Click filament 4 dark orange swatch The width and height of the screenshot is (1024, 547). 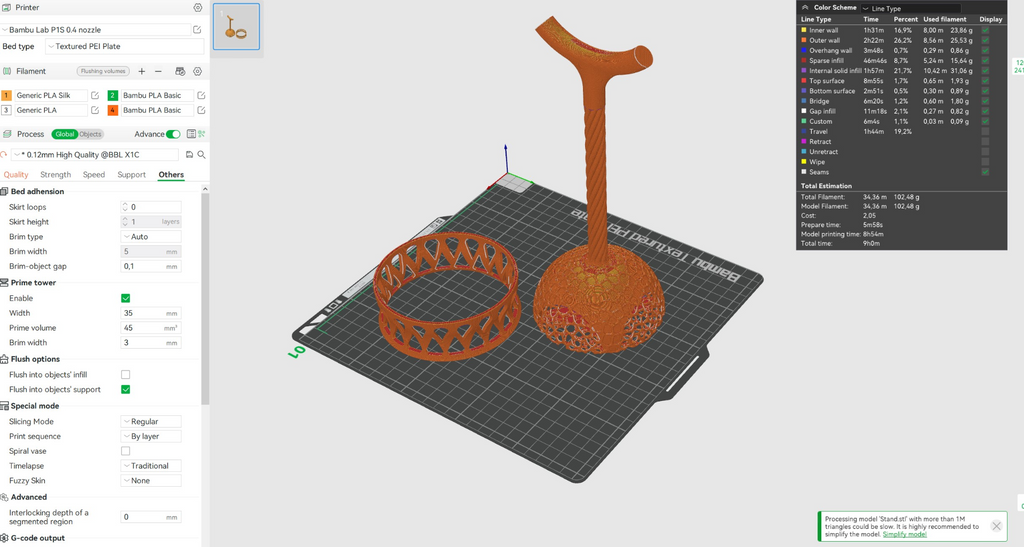[x=112, y=110]
